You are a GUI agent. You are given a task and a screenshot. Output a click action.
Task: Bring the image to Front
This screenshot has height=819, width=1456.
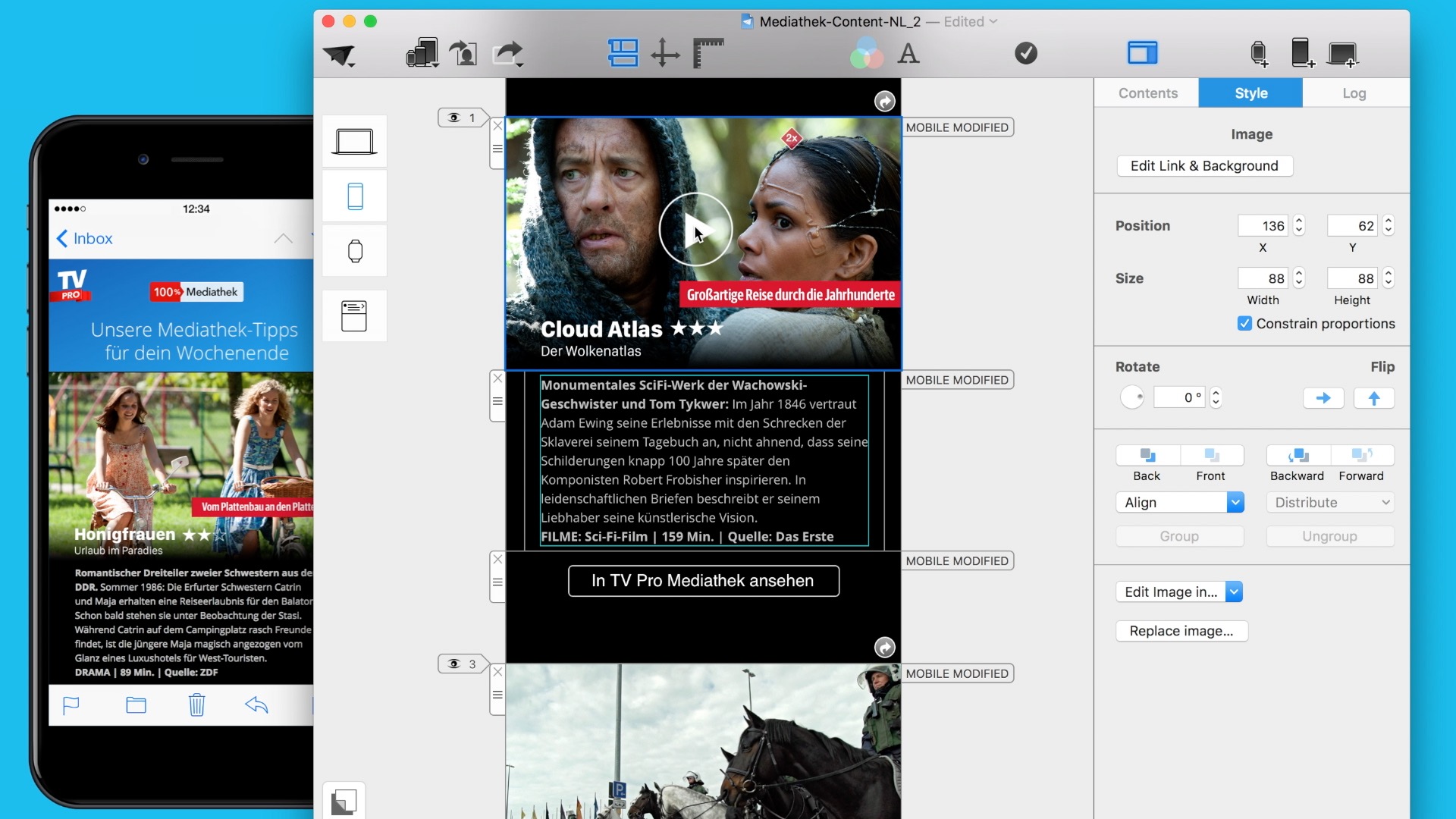pos(1212,455)
